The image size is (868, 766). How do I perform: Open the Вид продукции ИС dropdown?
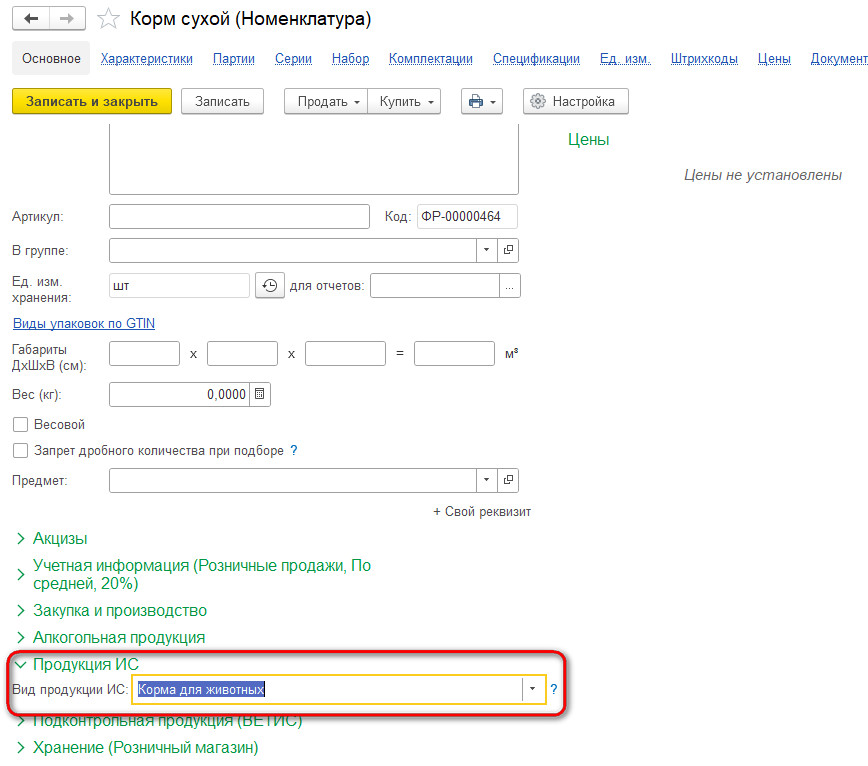[533, 689]
